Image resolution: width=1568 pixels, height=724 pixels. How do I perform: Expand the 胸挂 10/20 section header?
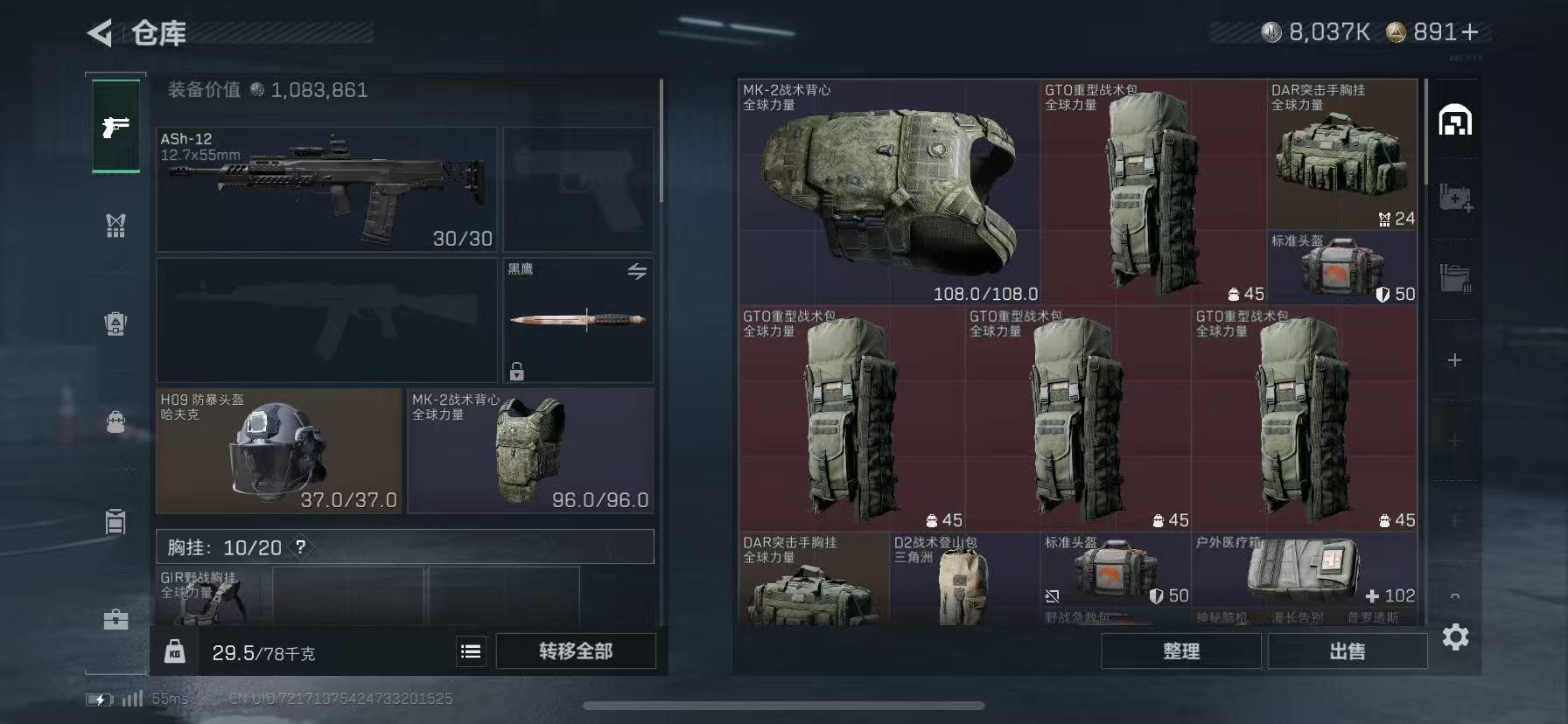[x=405, y=546]
